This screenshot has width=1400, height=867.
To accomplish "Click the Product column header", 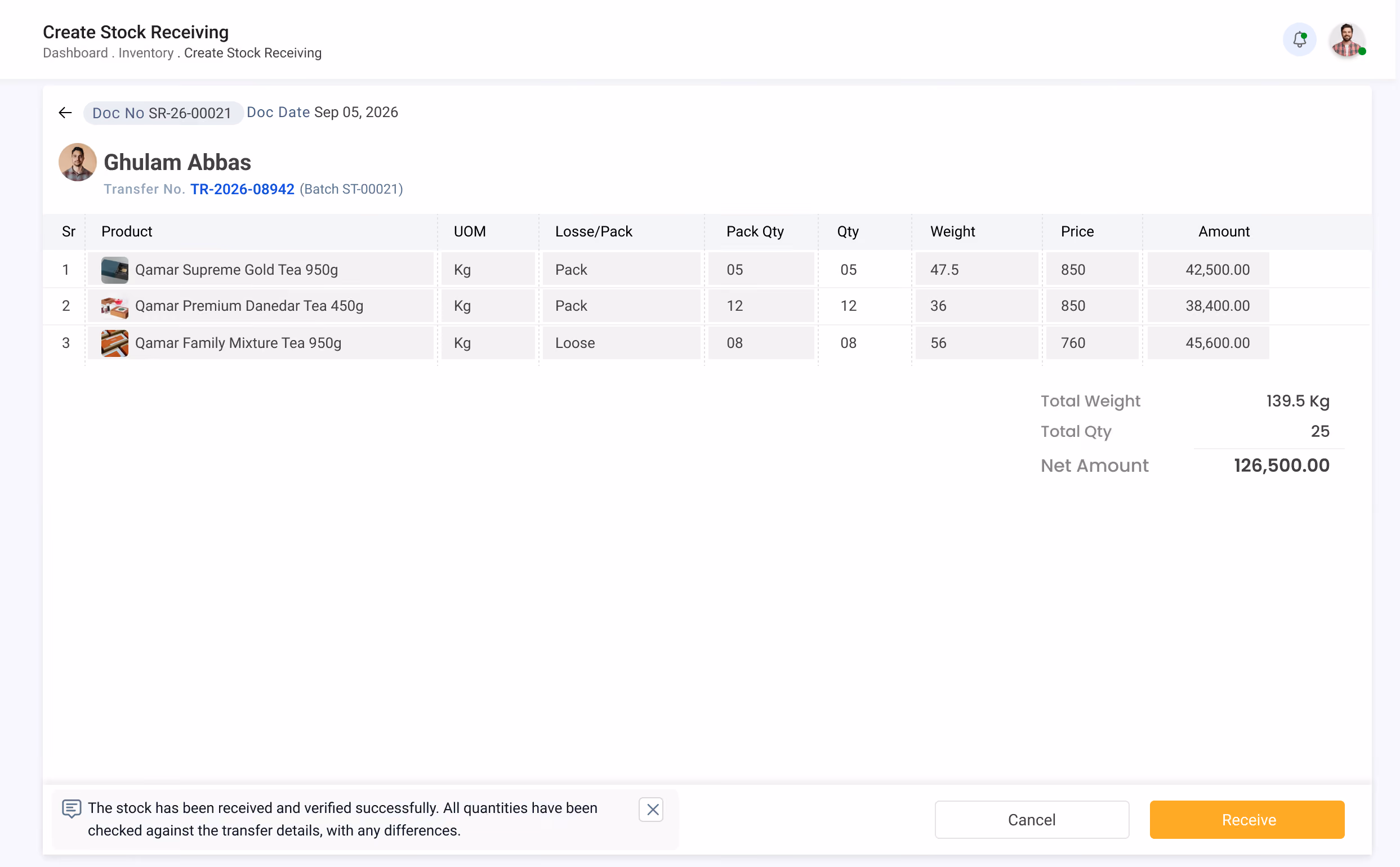I will point(127,231).
